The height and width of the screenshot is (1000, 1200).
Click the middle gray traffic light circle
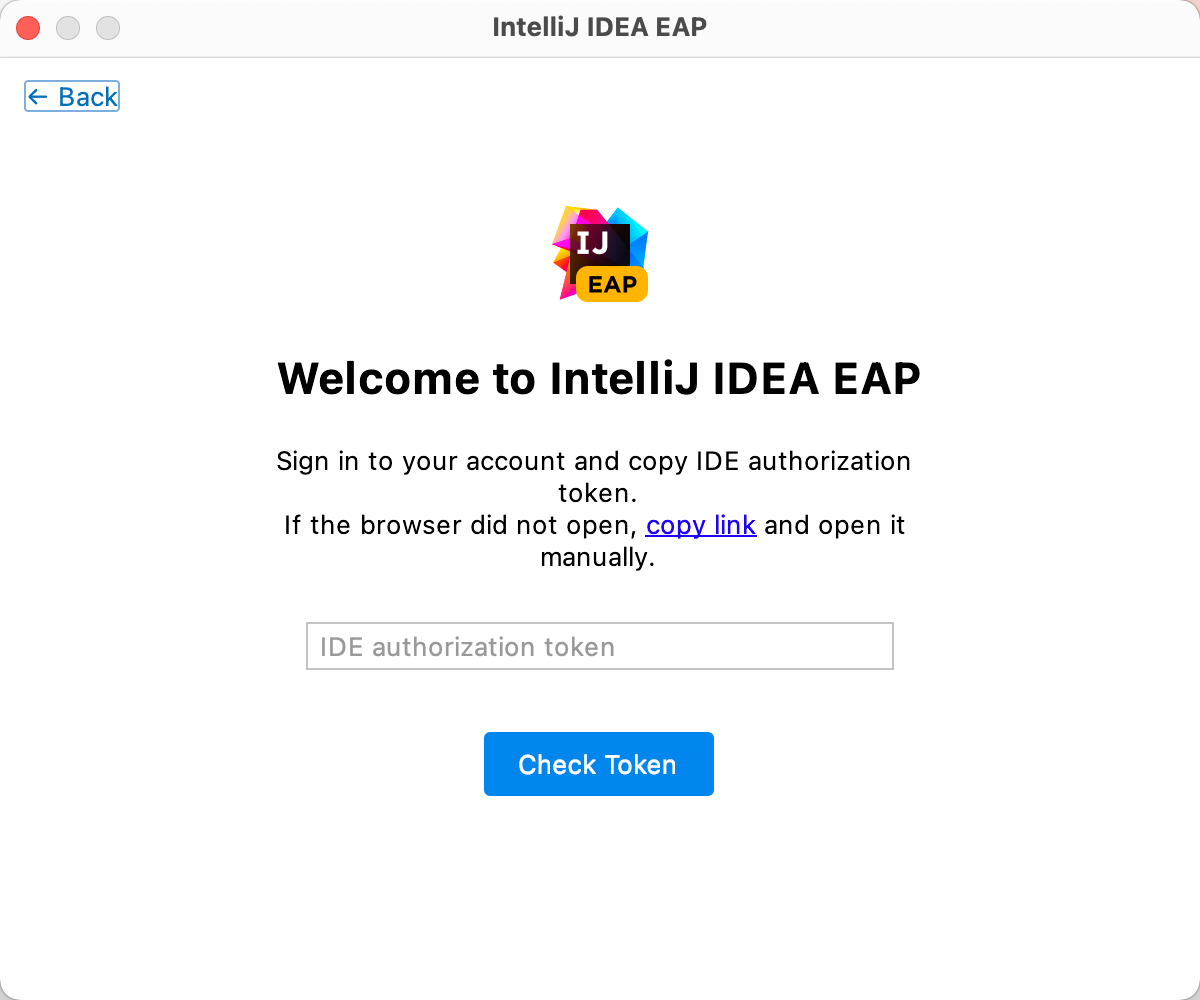(x=68, y=28)
